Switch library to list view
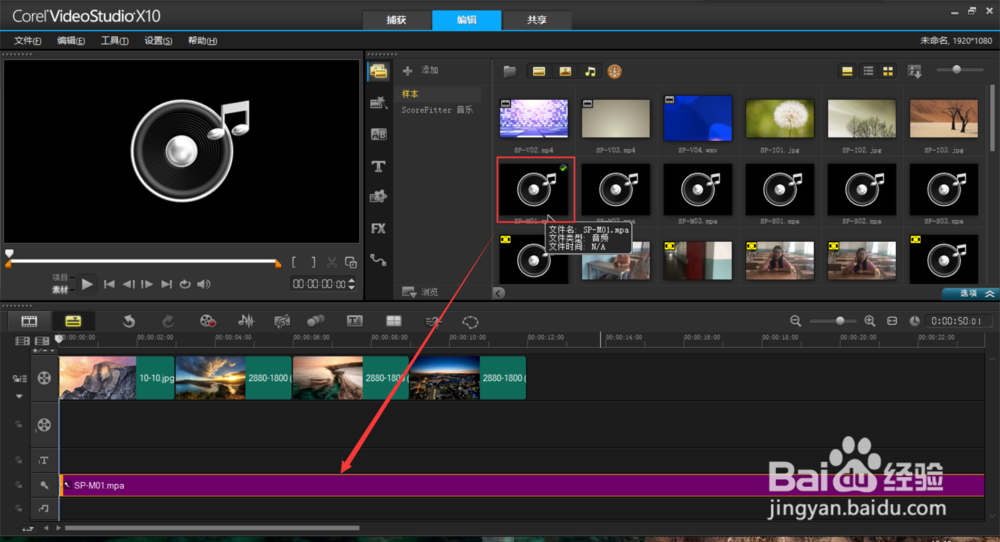The width and height of the screenshot is (1000, 542). point(868,71)
